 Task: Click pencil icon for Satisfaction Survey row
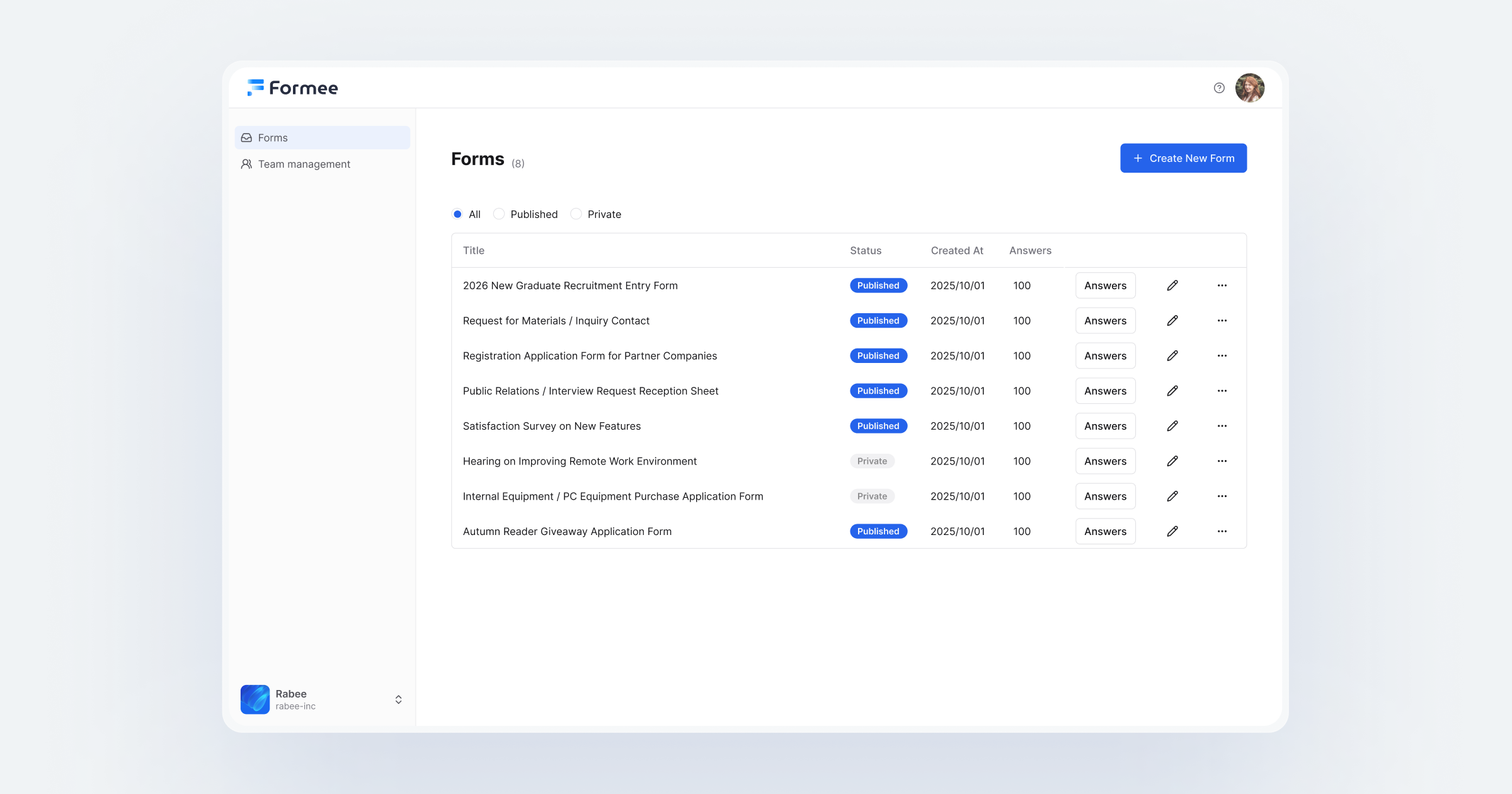1172,426
